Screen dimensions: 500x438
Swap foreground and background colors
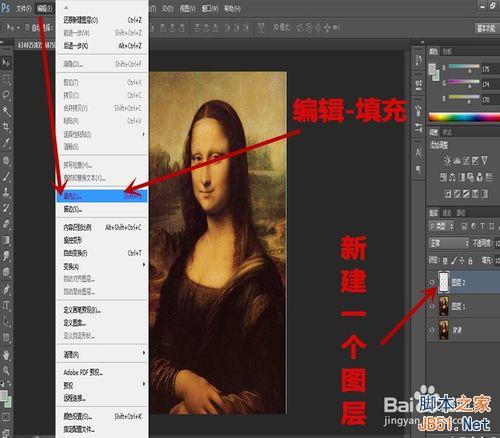[9, 384]
